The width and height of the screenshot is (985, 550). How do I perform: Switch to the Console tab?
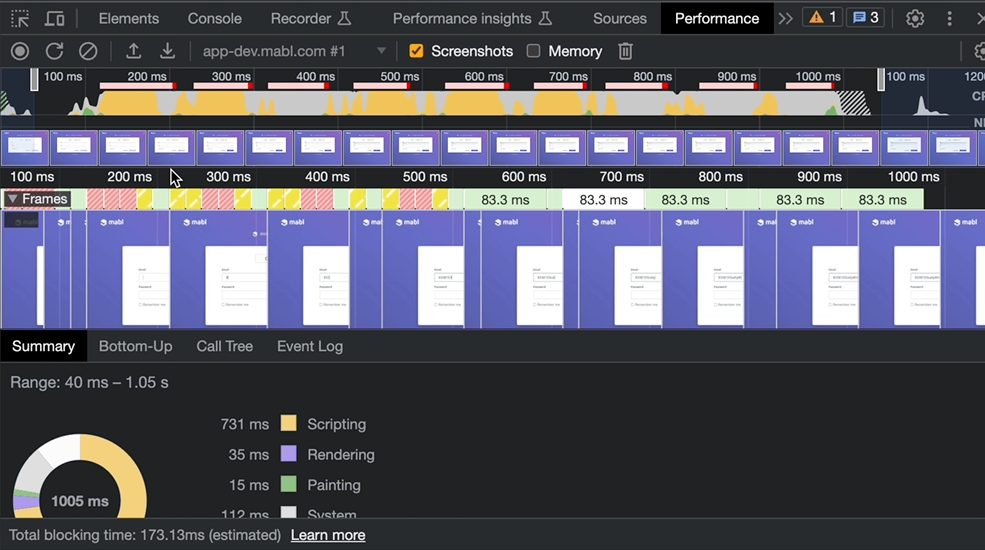(x=215, y=19)
